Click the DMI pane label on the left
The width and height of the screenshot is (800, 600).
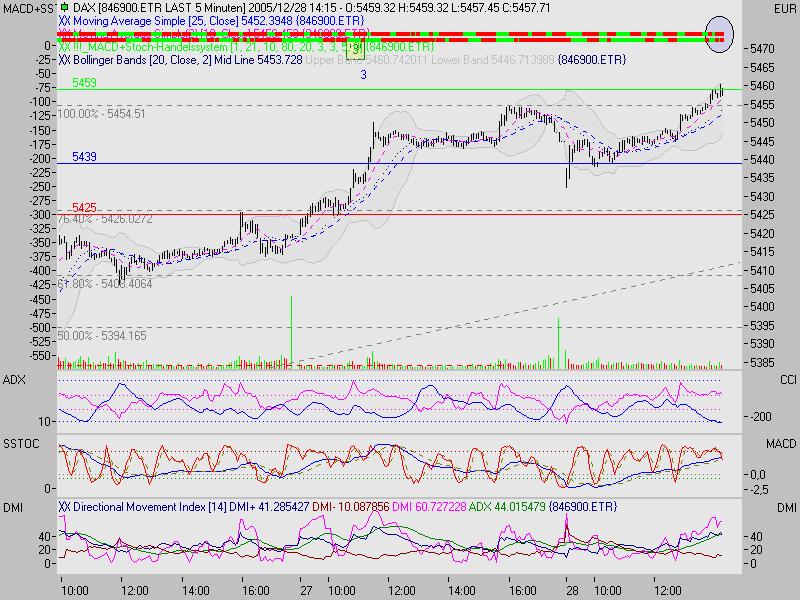tap(13, 508)
